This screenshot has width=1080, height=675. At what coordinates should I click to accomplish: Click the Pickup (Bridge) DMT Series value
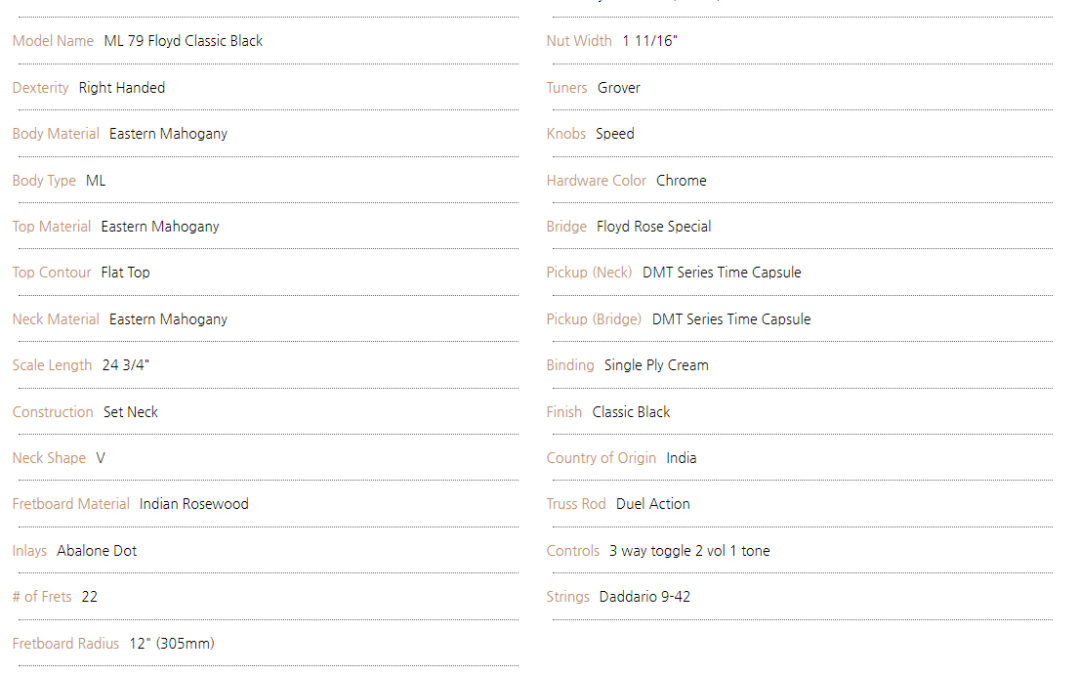[x=731, y=319]
